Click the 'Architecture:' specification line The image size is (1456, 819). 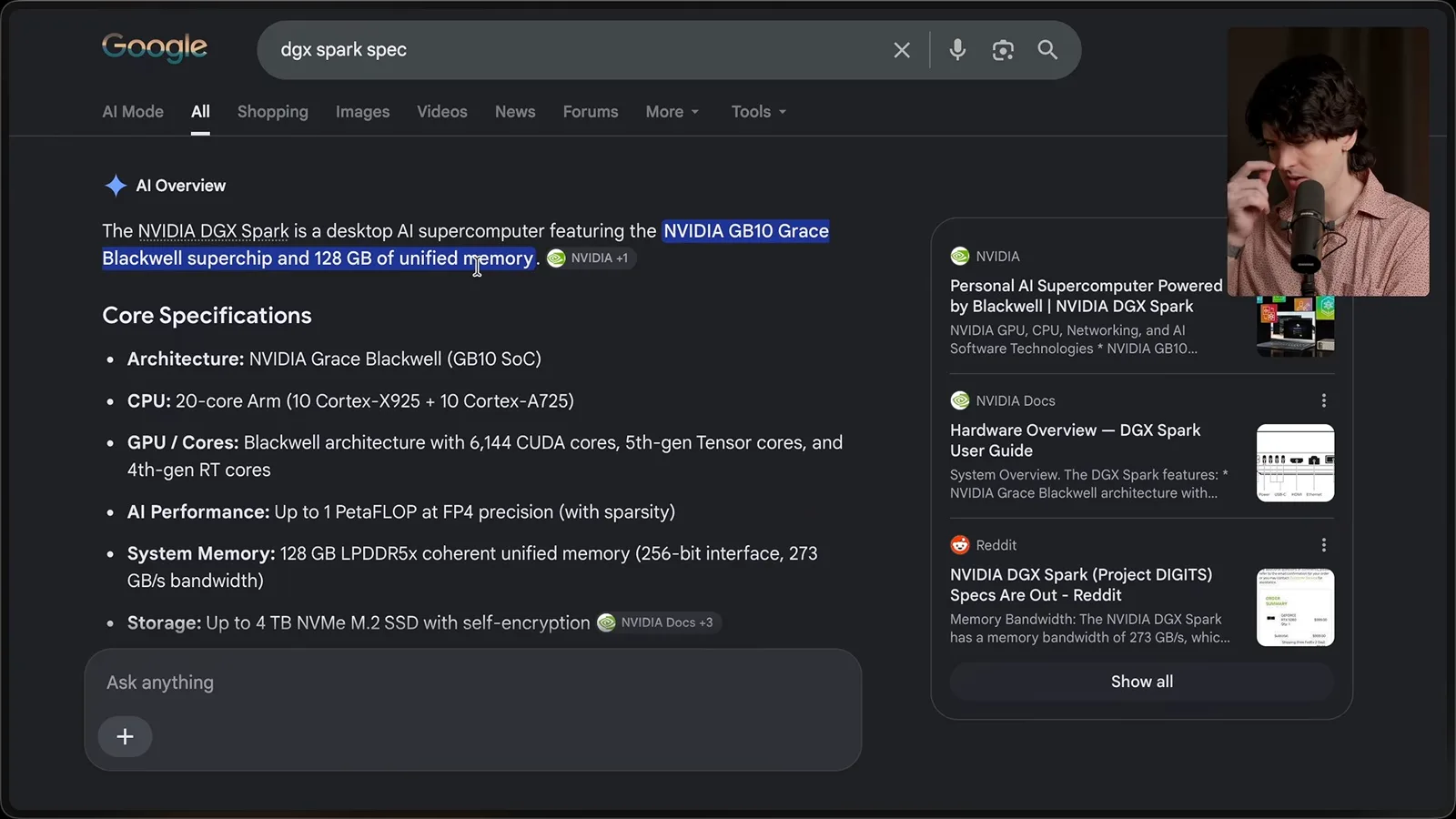click(x=334, y=359)
